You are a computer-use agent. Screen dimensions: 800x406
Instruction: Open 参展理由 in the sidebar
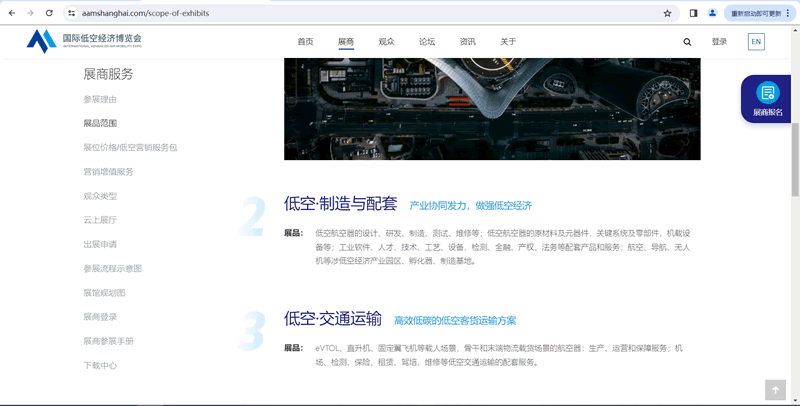[100, 99]
